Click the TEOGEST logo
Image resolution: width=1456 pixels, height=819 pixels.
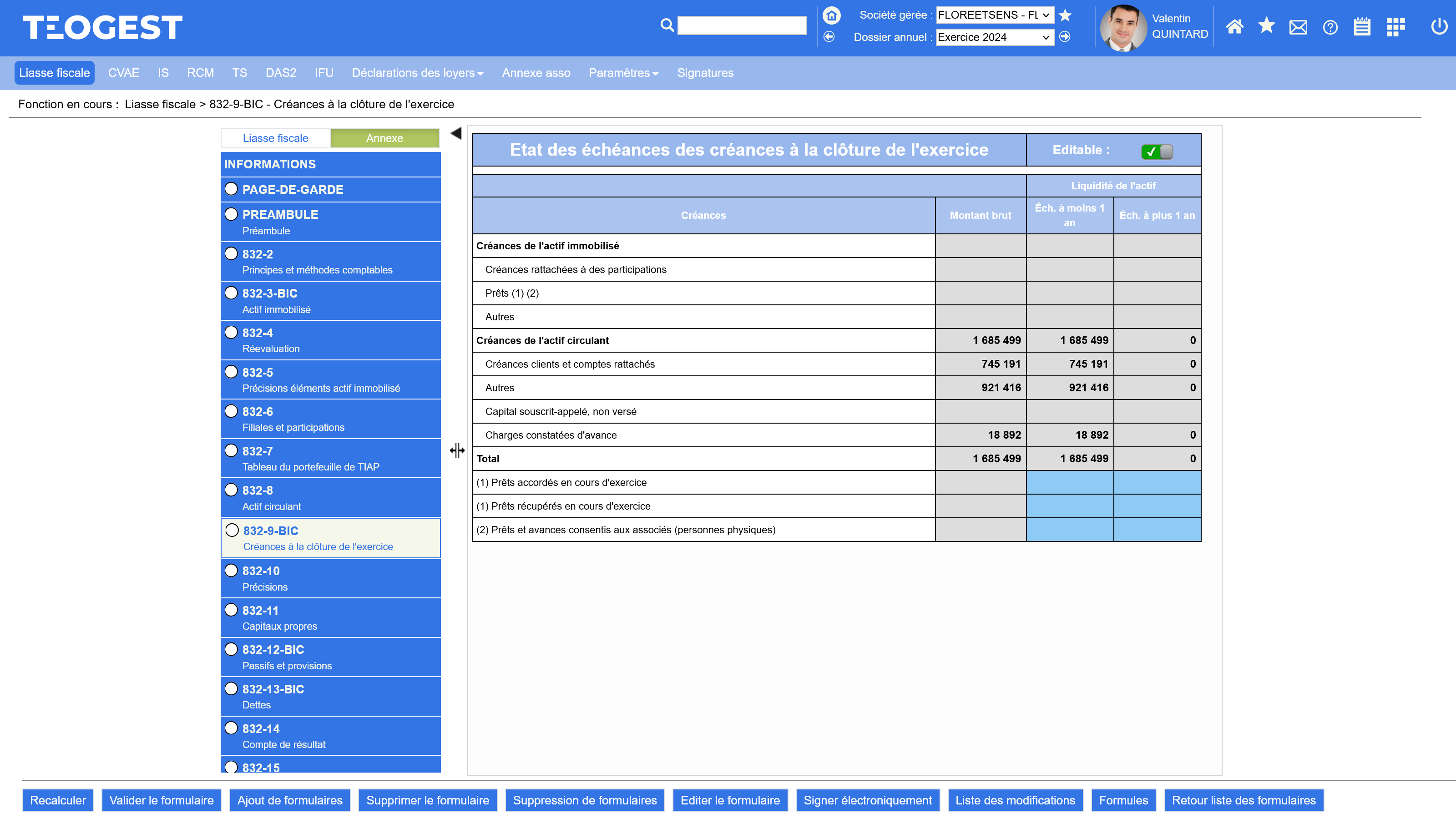tap(103, 27)
